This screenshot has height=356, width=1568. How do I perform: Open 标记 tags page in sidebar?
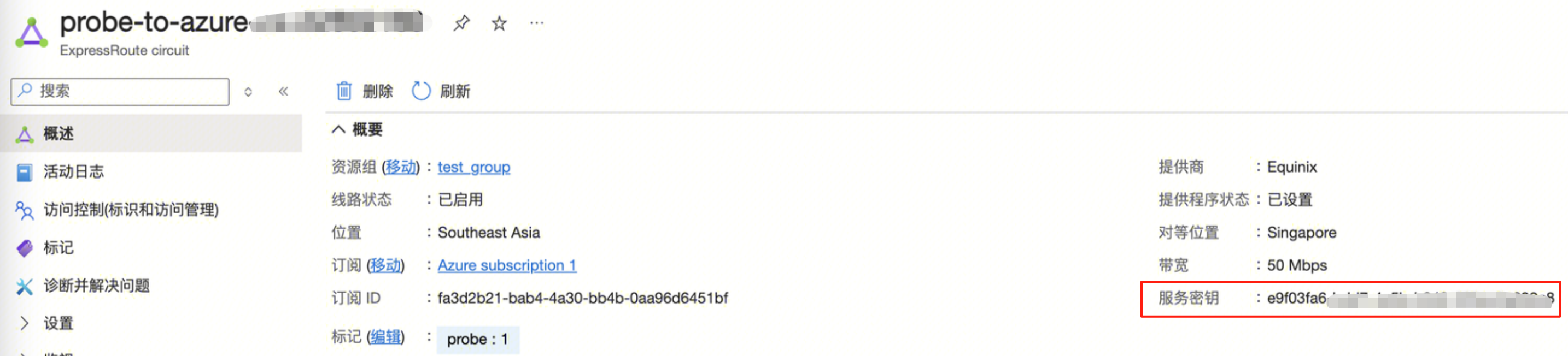[x=58, y=248]
